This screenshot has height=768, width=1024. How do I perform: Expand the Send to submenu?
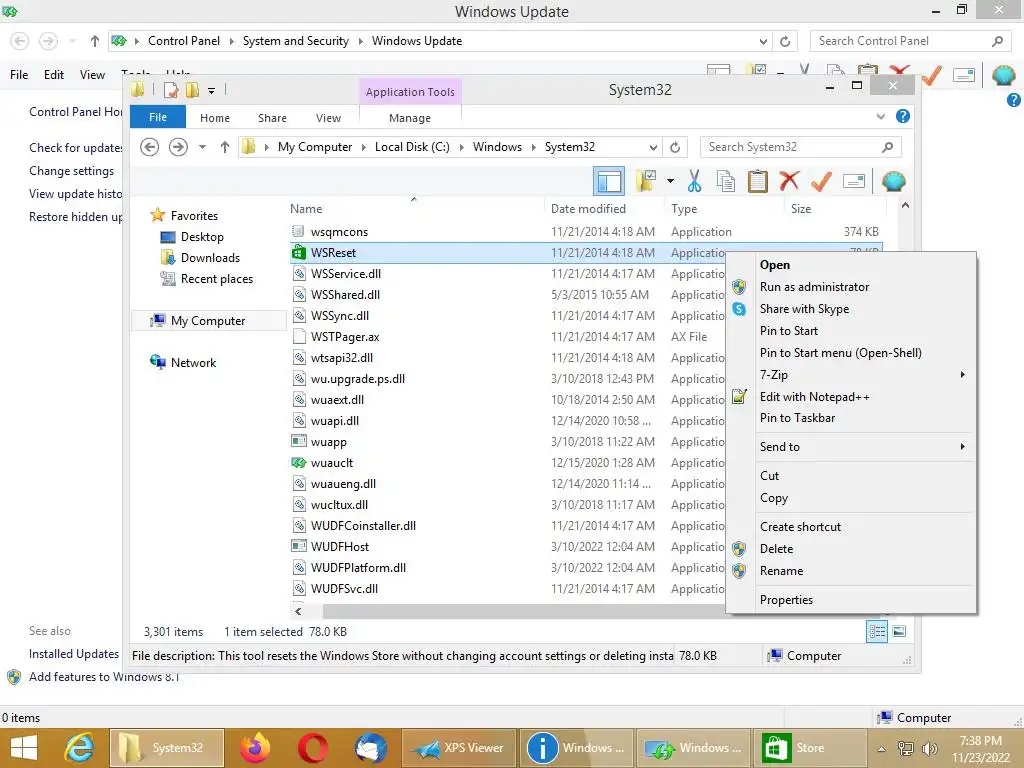pyautogui.click(x=852, y=447)
